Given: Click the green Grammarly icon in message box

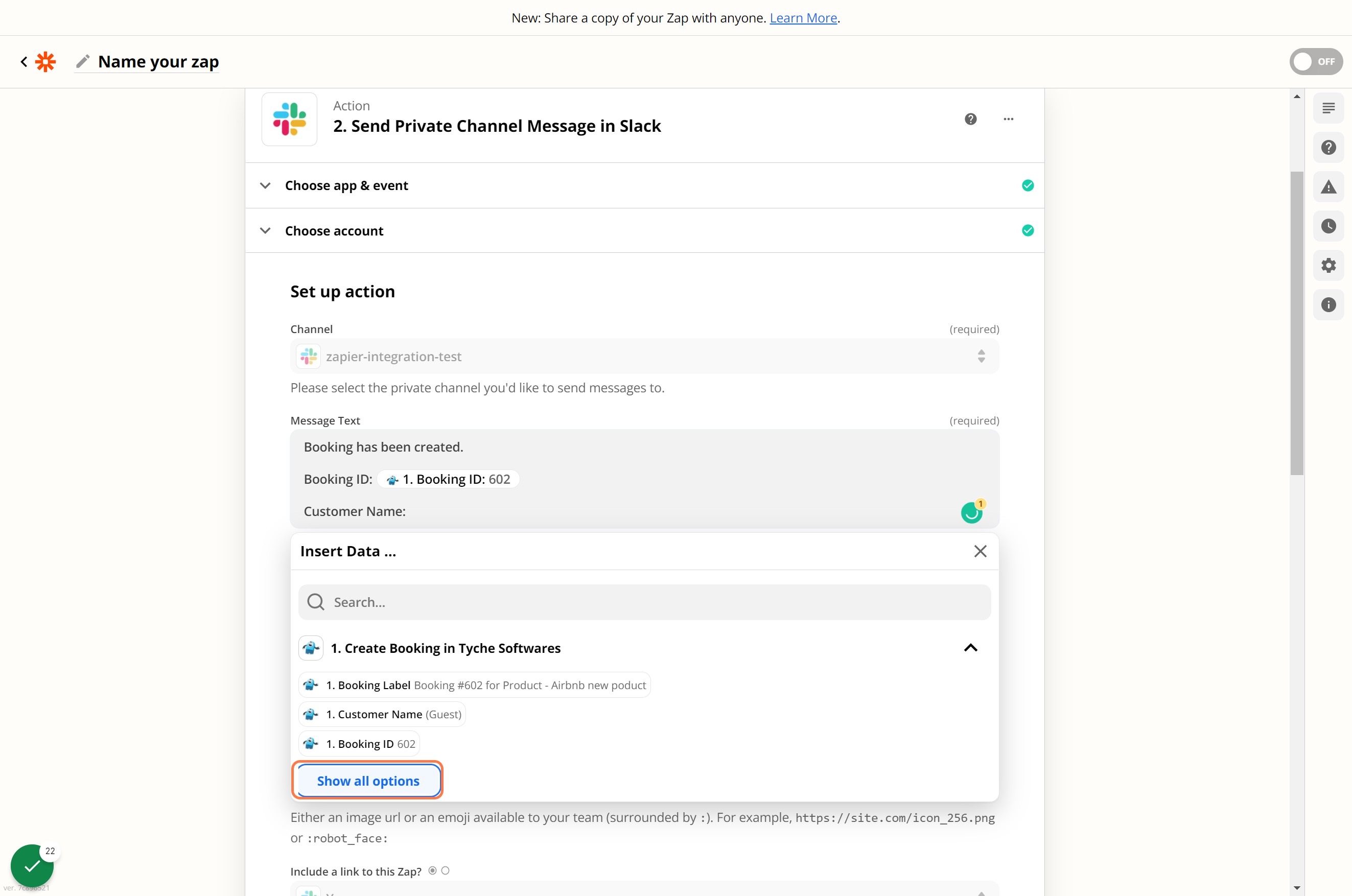Looking at the screenshot, I should 971,512.
